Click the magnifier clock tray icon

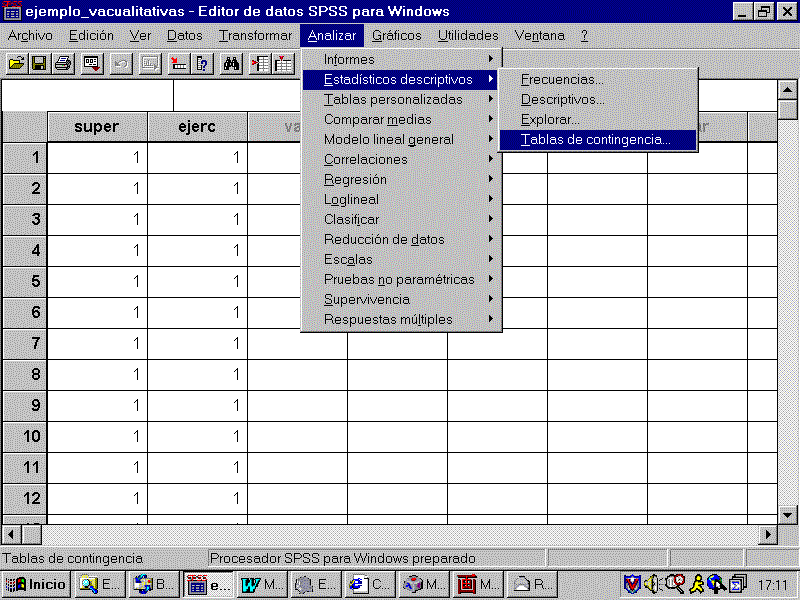pyautogui.click(x=675, y=584)
